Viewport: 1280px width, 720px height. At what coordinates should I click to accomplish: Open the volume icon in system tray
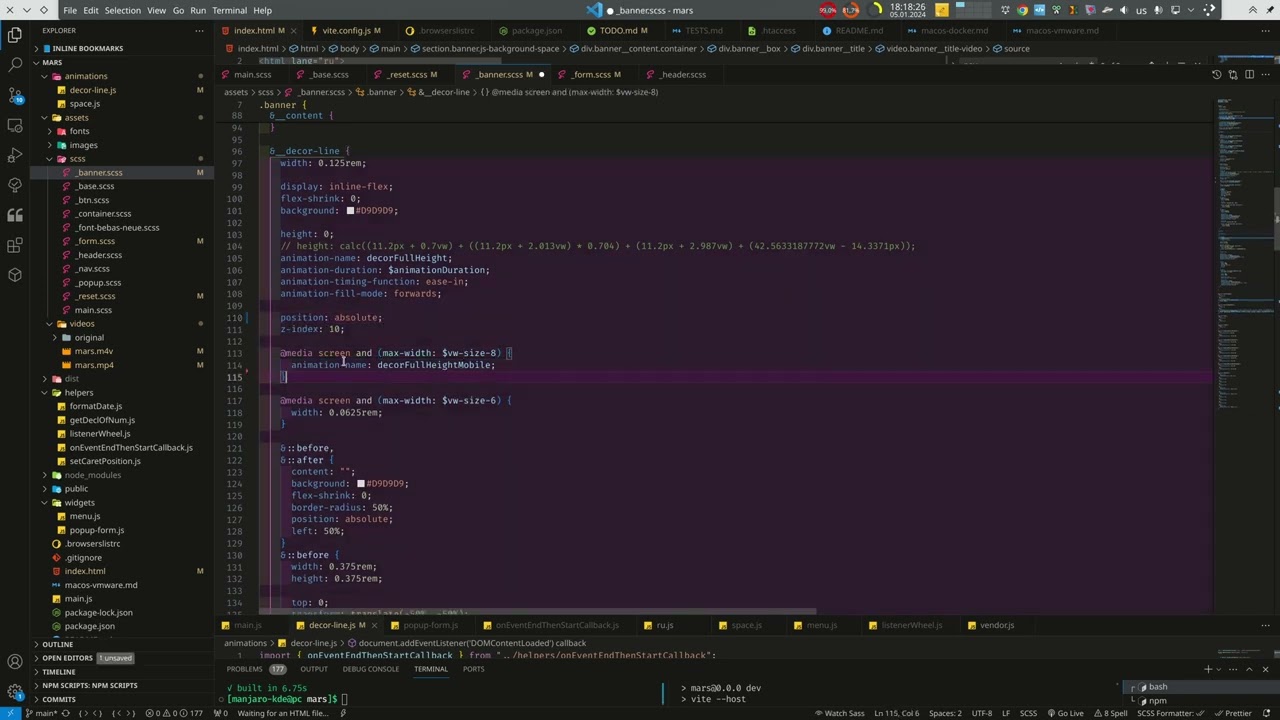1123,10
